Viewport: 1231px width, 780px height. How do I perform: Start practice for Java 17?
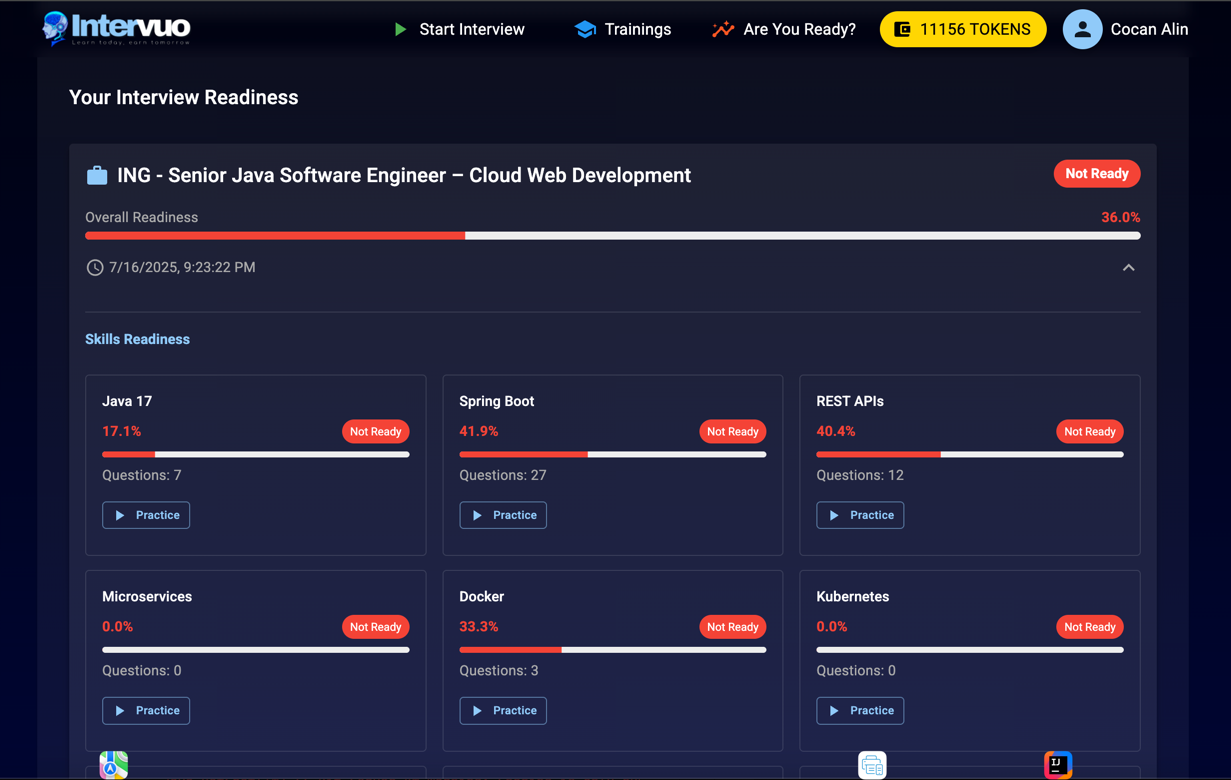[146, 515]
